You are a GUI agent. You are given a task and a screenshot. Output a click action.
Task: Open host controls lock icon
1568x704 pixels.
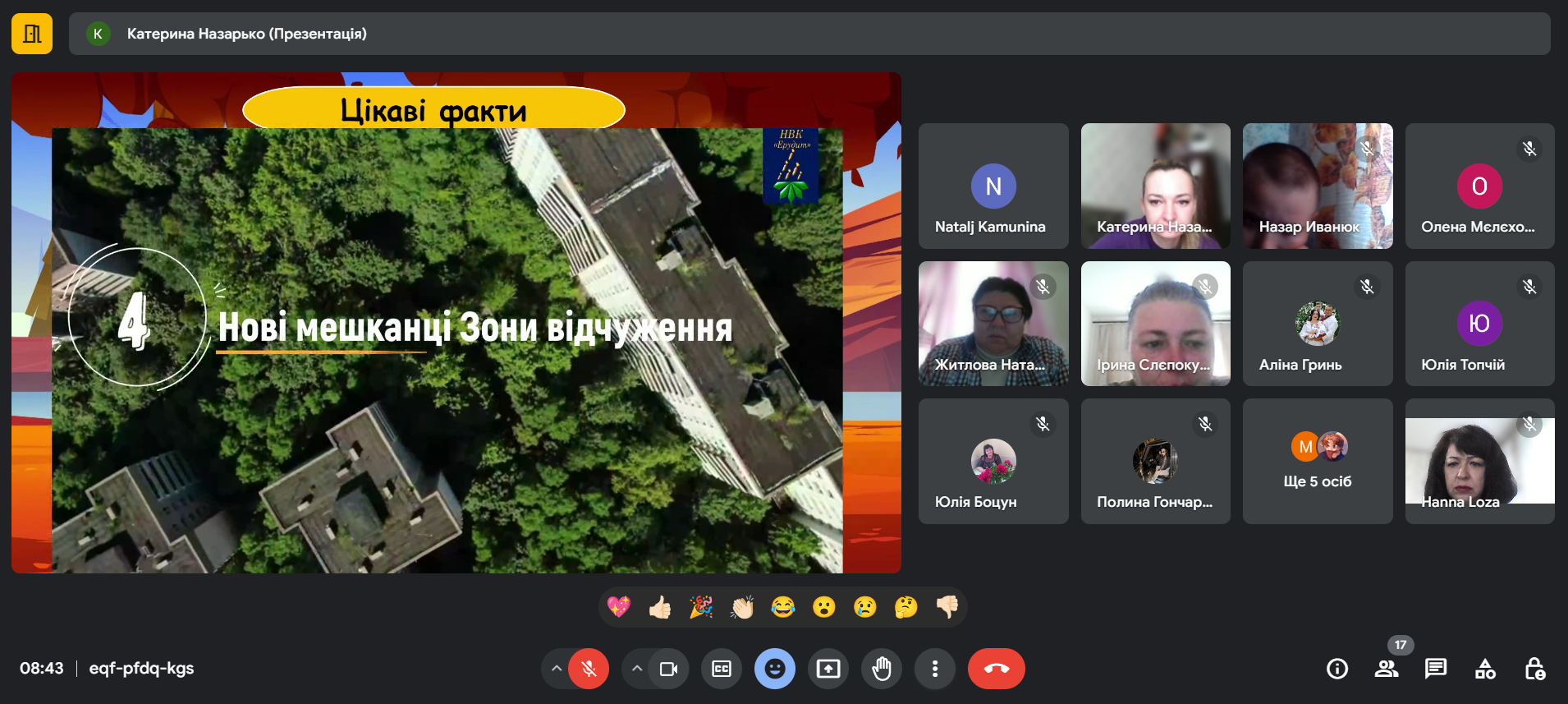(x=1534, y=669)
